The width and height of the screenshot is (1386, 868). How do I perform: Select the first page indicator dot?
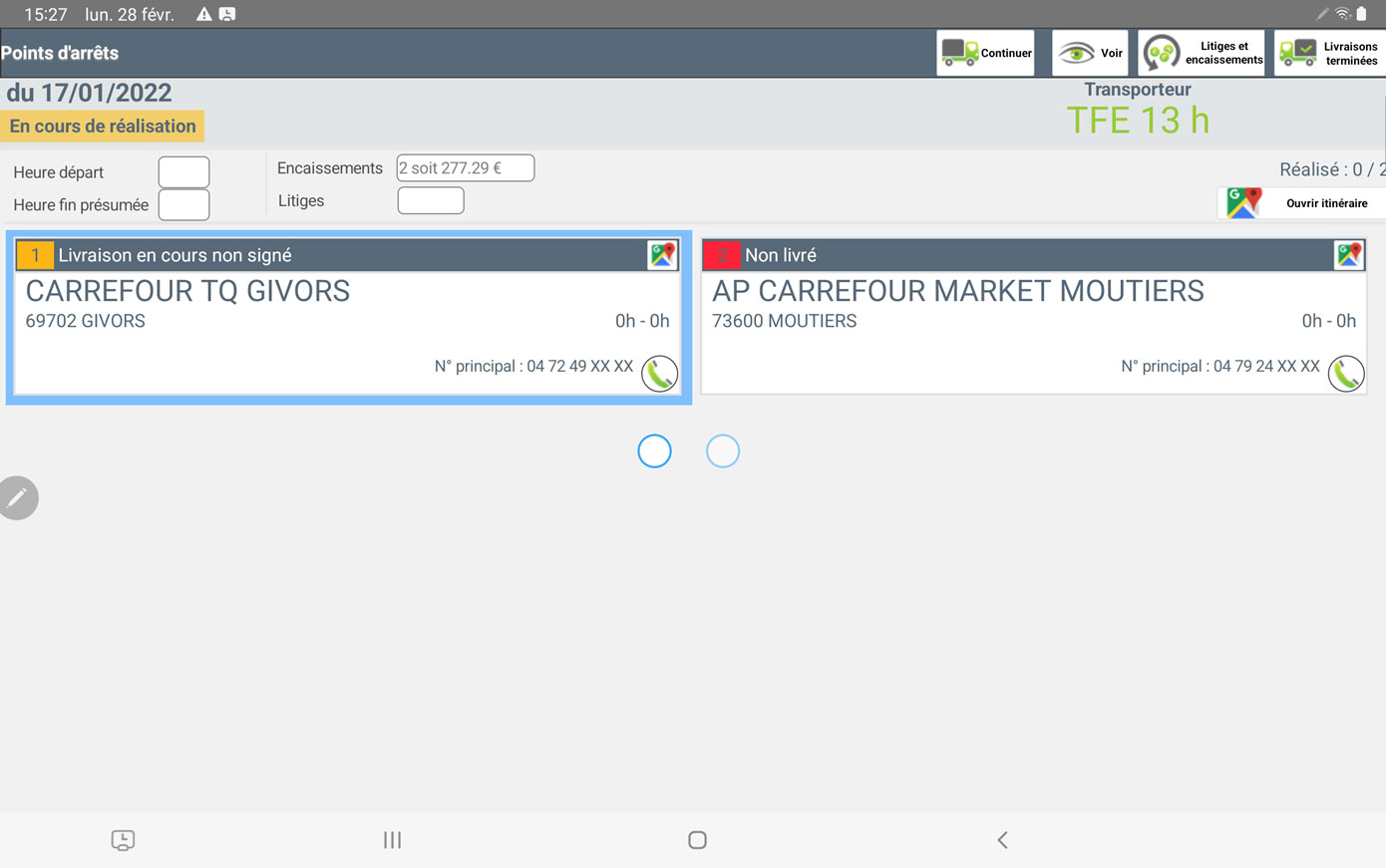pyautogui.click(x=654, y=450)
